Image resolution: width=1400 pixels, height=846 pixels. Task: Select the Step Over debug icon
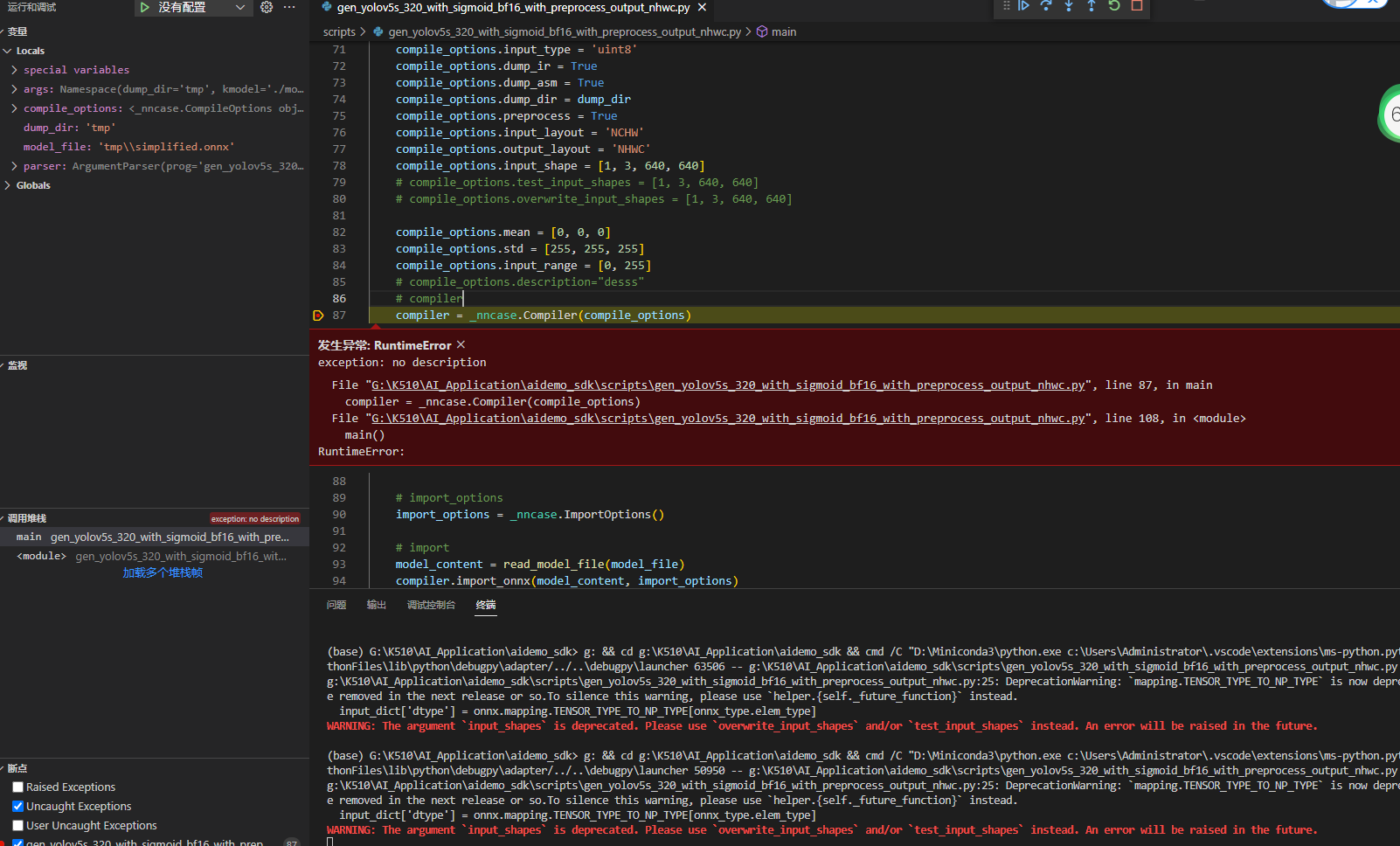[x=1045, y=6]
